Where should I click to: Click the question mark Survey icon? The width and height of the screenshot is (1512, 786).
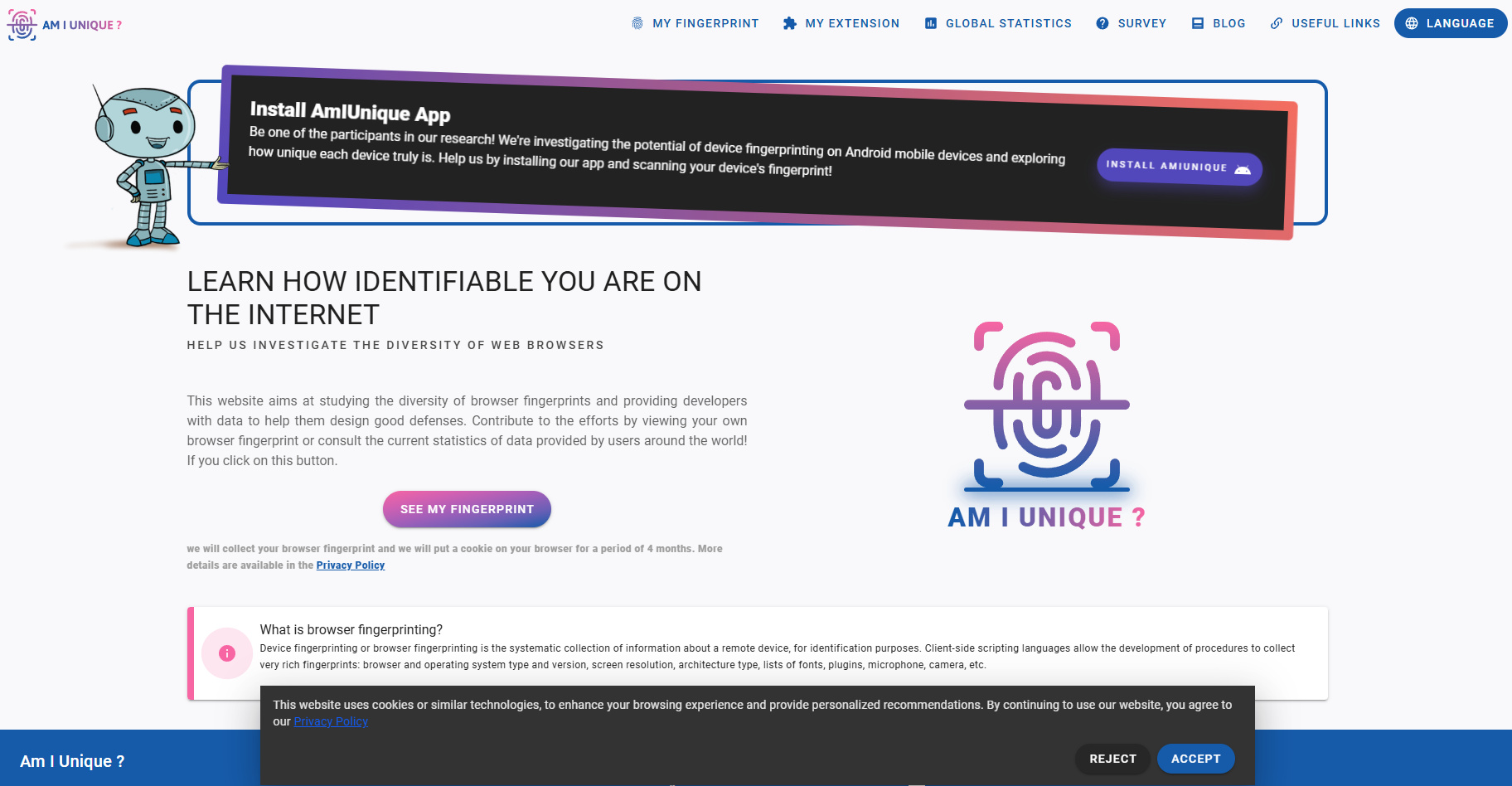(x=1102, y=23)
